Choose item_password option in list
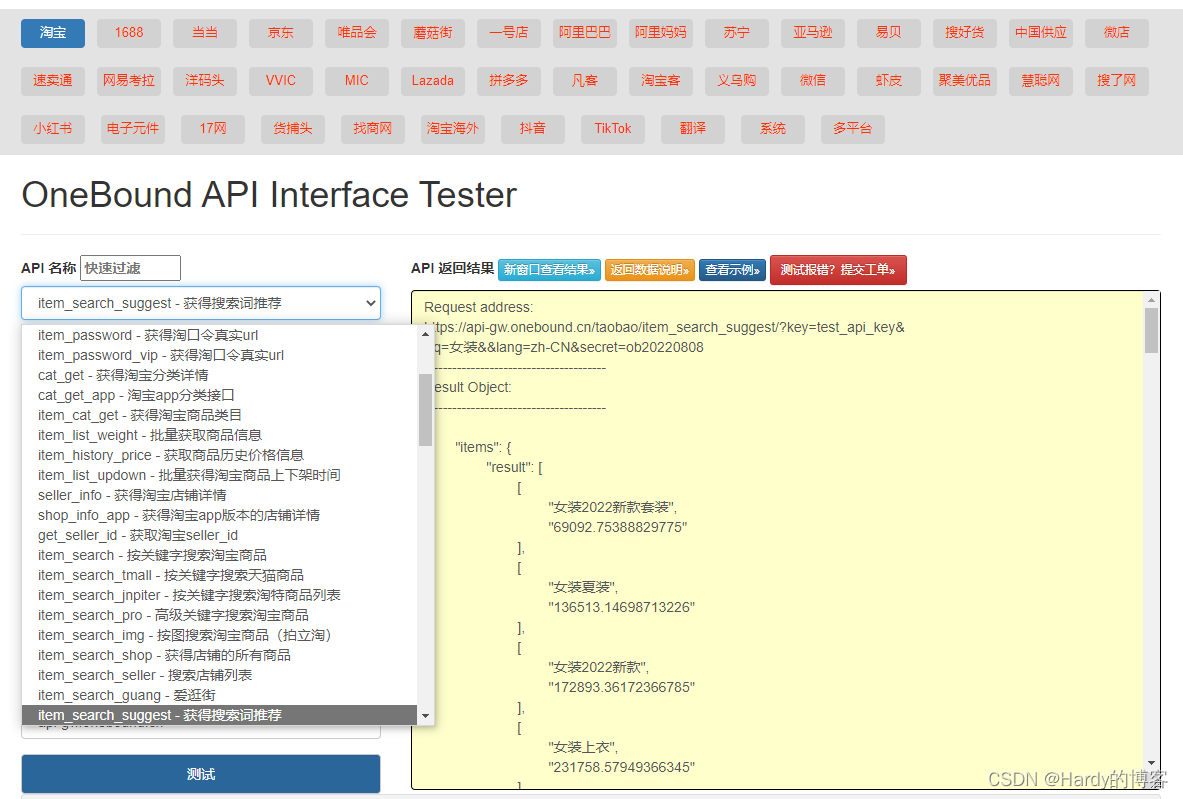Screen dimensions: 1183x799 (x=220, y=335)
